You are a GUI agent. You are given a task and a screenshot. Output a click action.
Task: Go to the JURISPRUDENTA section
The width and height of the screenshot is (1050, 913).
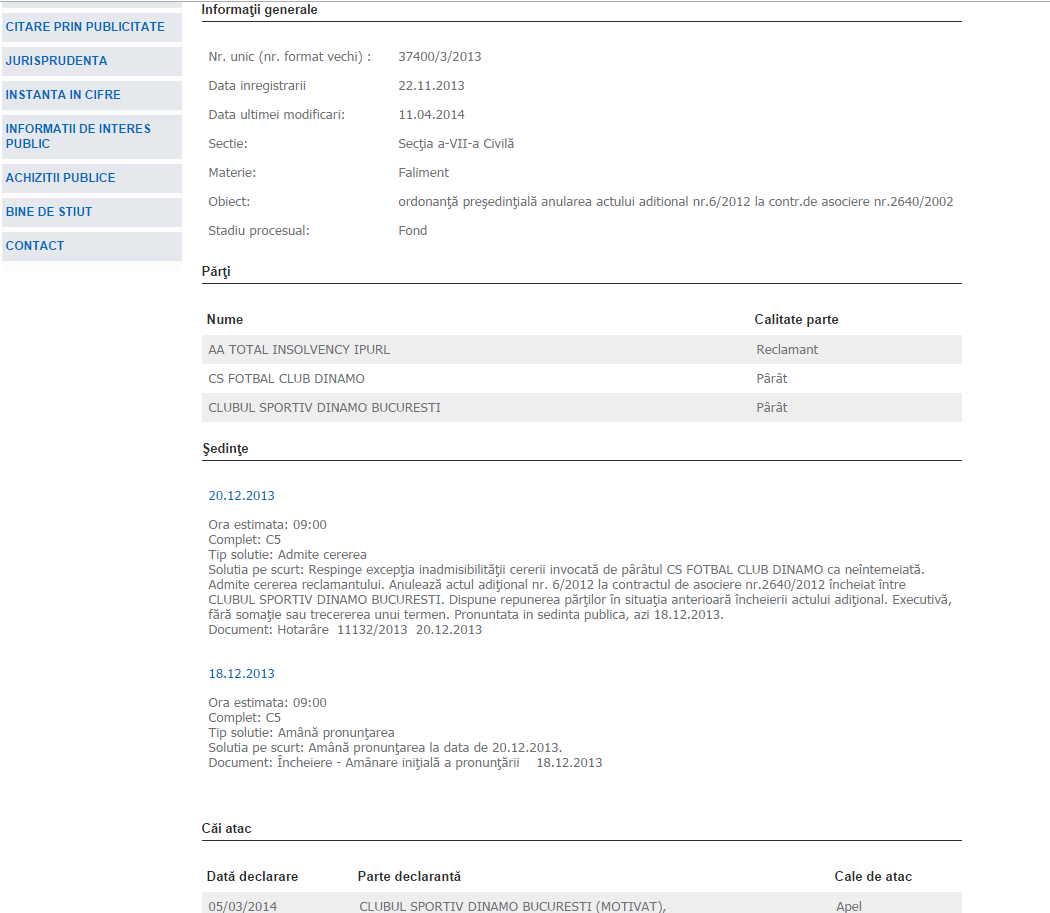pos(56,61)
